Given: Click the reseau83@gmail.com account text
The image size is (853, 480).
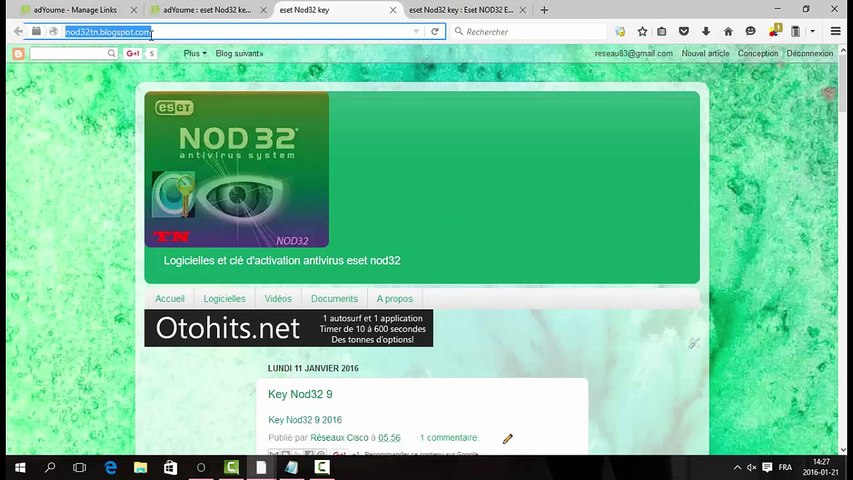Looking at the screenshot, I should 633,53.
